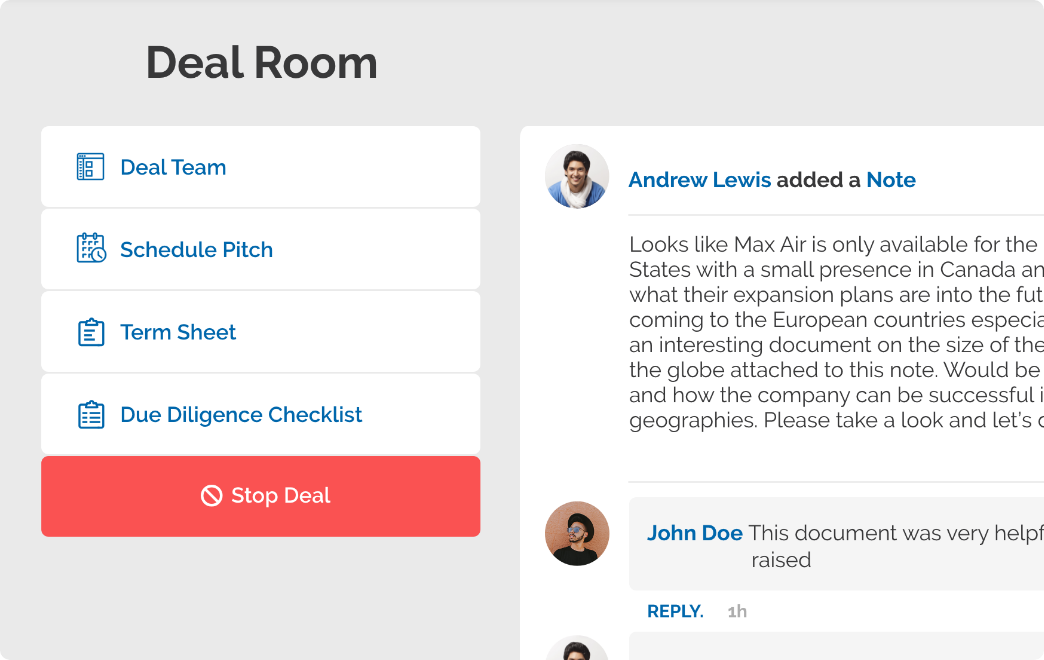1044x660 pixels.
Task: Click the Due Diligence Checklist clipboard icon
Action: [x=91, y=414]
